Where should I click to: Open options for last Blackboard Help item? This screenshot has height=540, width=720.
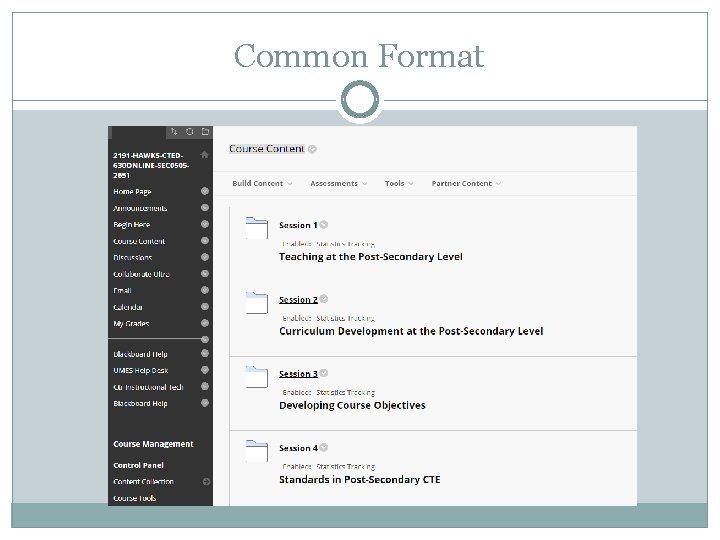[x=205, y=403]
